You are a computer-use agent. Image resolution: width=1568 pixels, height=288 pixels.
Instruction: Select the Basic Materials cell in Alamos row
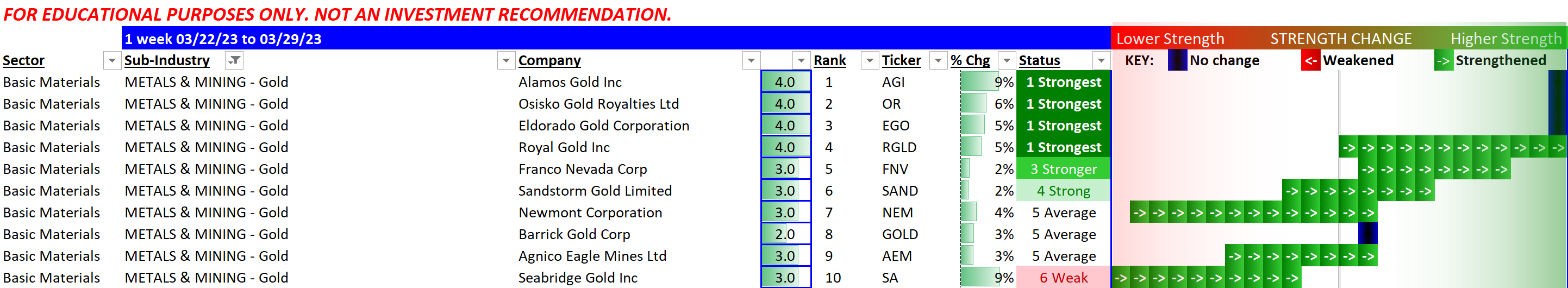[x=52, y=82]
